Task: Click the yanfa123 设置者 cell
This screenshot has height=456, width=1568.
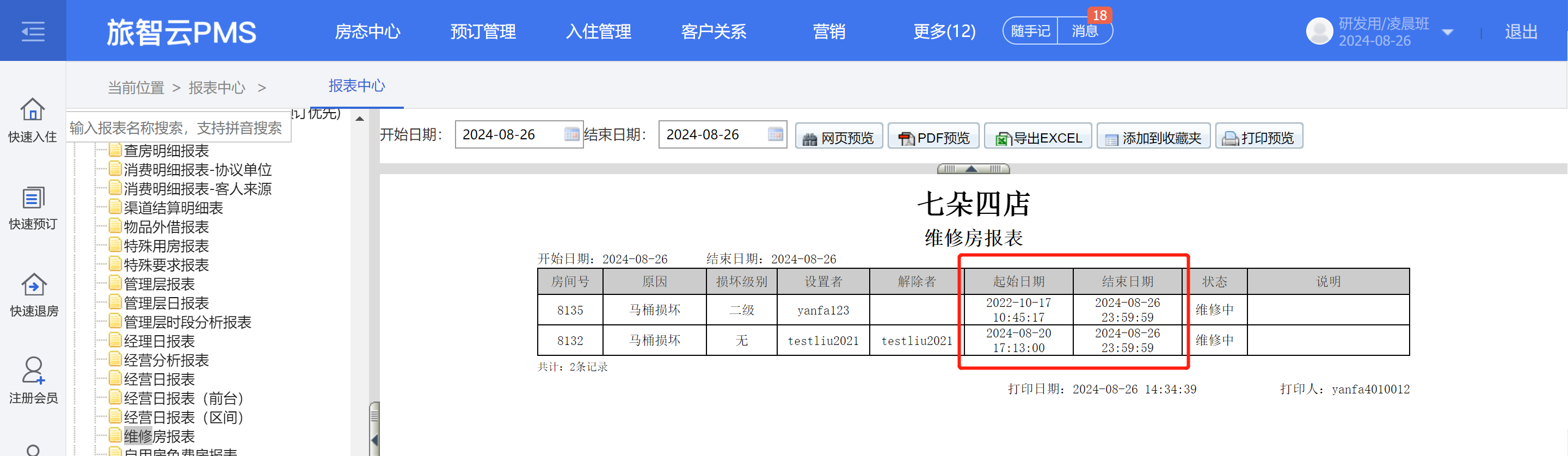Action: [823, 310]
